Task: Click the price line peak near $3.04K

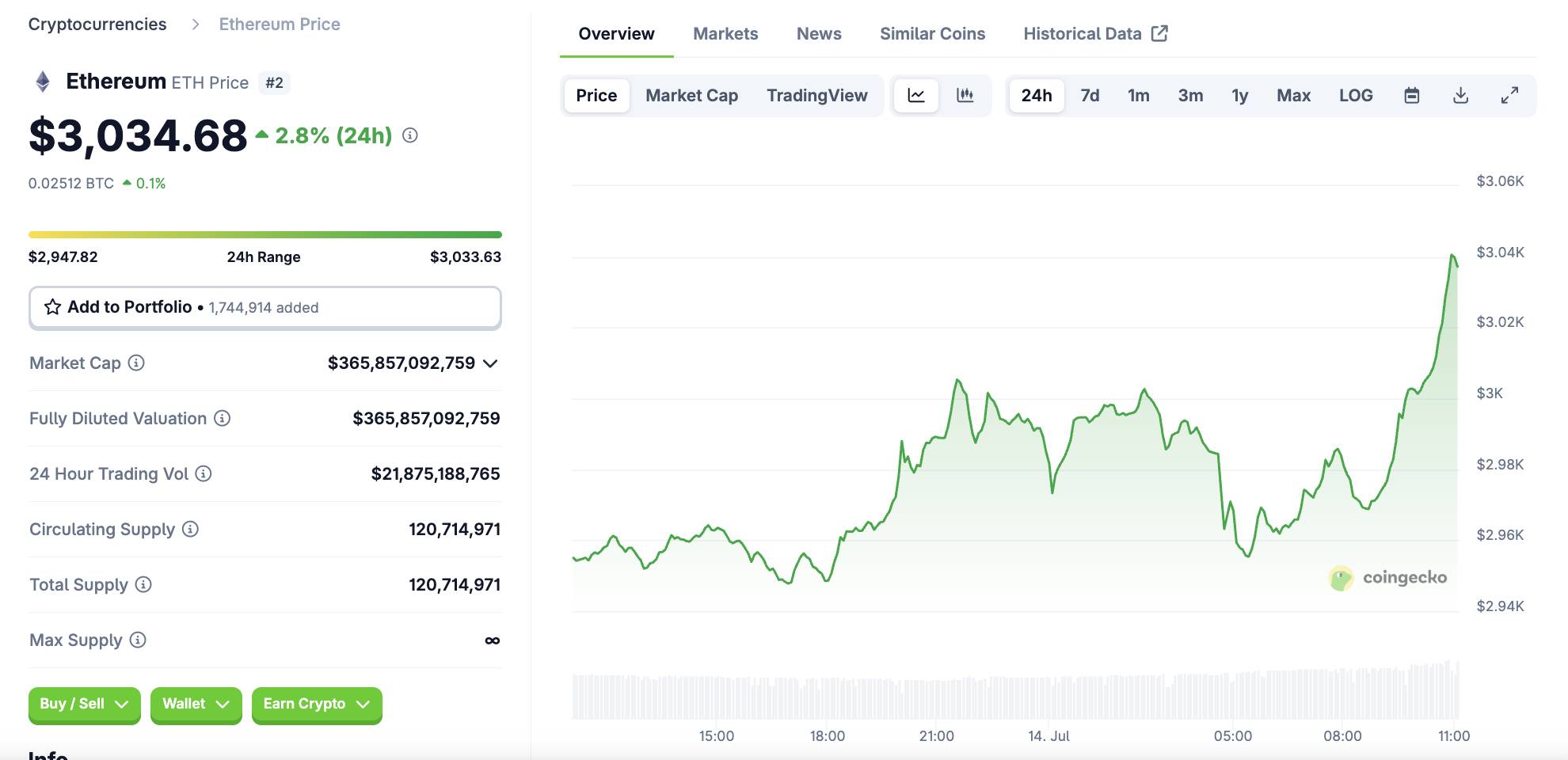Action: (1453, 256)
